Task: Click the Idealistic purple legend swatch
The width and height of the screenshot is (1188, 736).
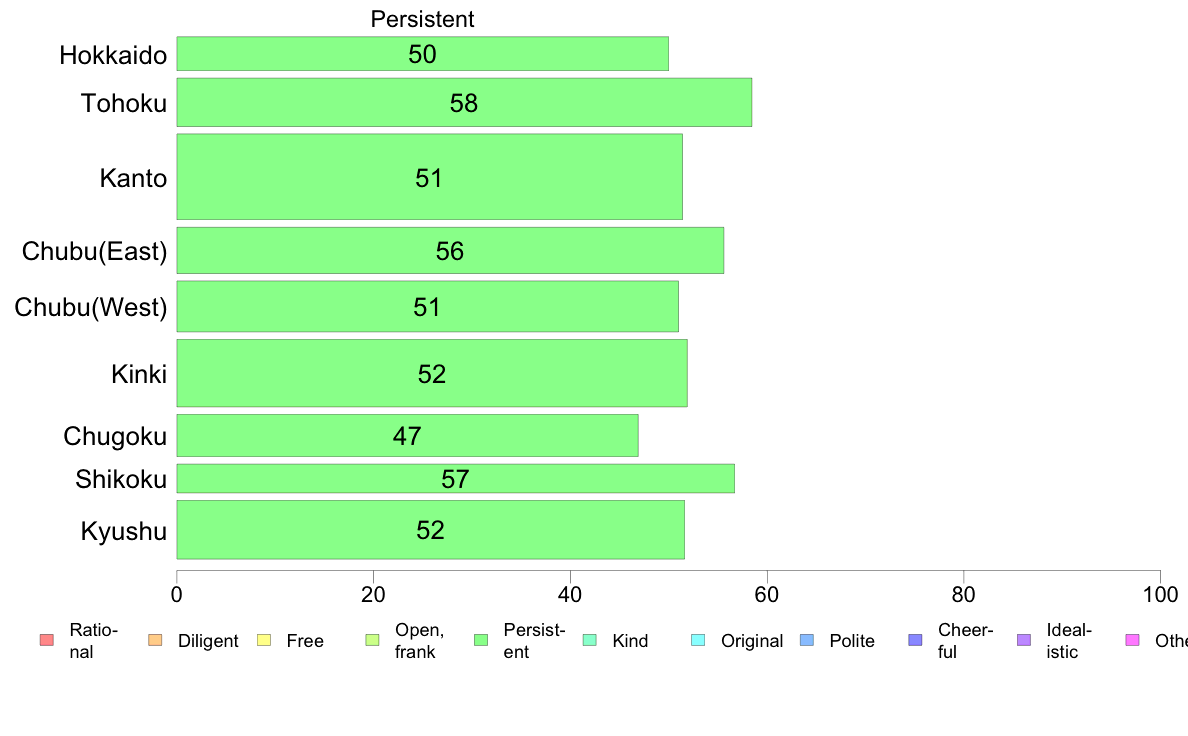Action: (1024, 640)
